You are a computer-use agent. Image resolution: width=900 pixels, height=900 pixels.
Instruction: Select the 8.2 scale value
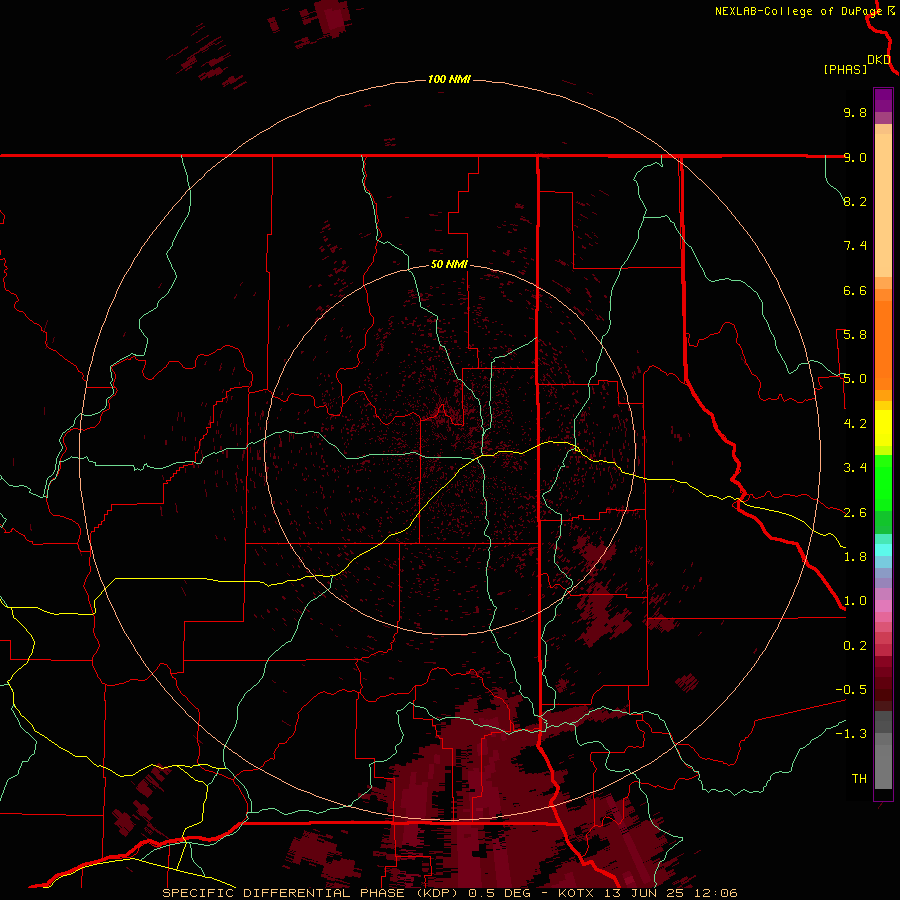(855, 201)
